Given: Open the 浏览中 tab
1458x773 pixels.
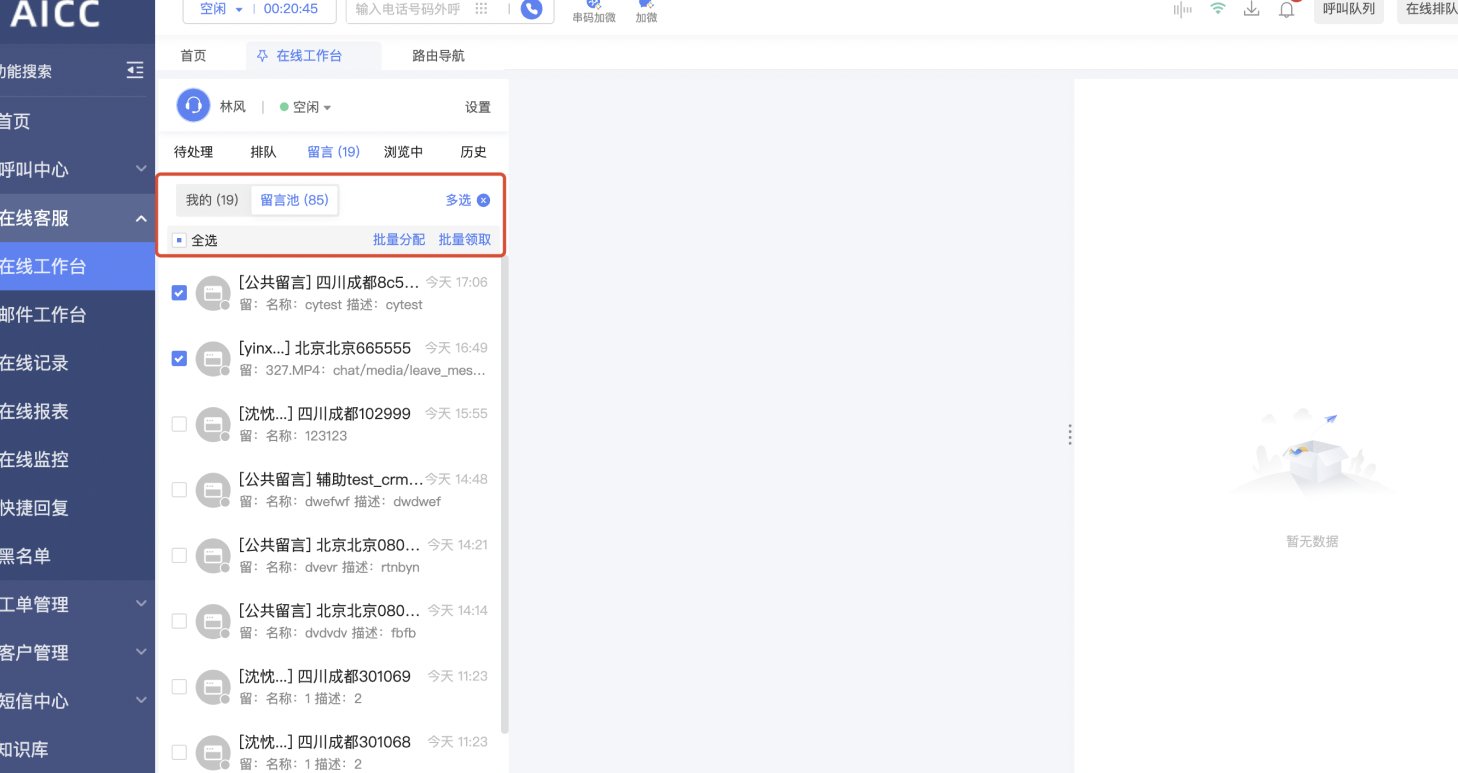Looking at the screenshot, I should click(403, 152).
